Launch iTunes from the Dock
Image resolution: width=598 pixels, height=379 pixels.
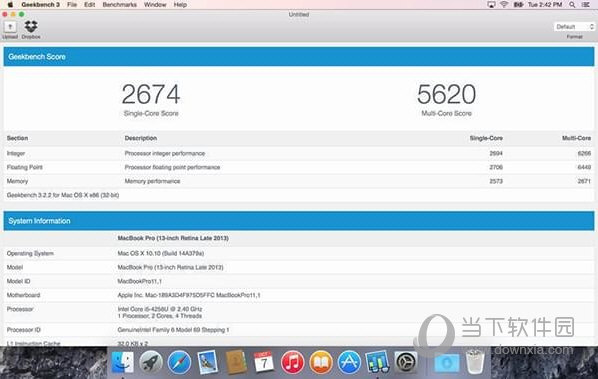(x=293, y=362)
